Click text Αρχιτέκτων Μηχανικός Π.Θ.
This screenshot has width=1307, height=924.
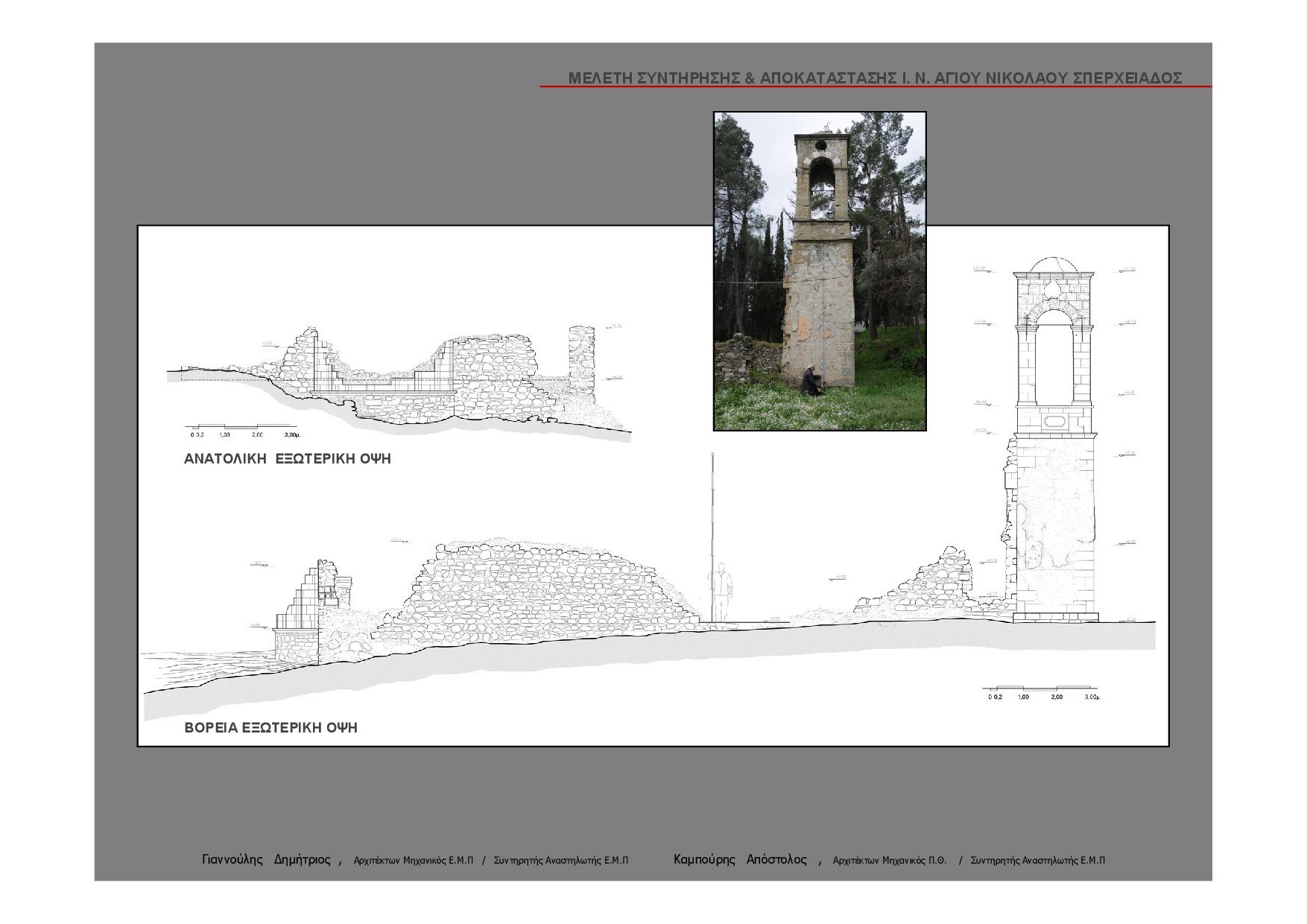890,861
